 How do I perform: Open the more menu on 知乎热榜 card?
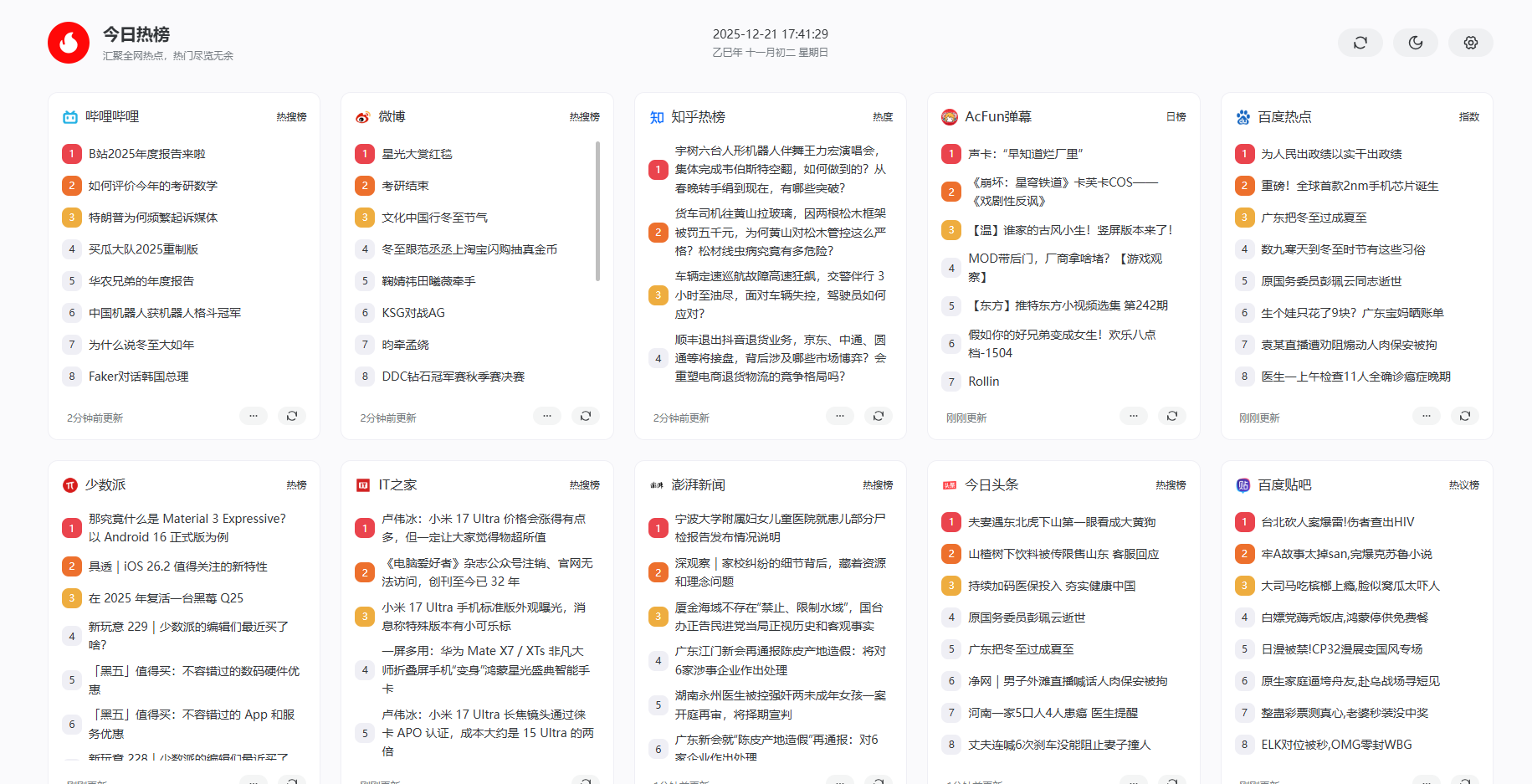click(840, 416)
